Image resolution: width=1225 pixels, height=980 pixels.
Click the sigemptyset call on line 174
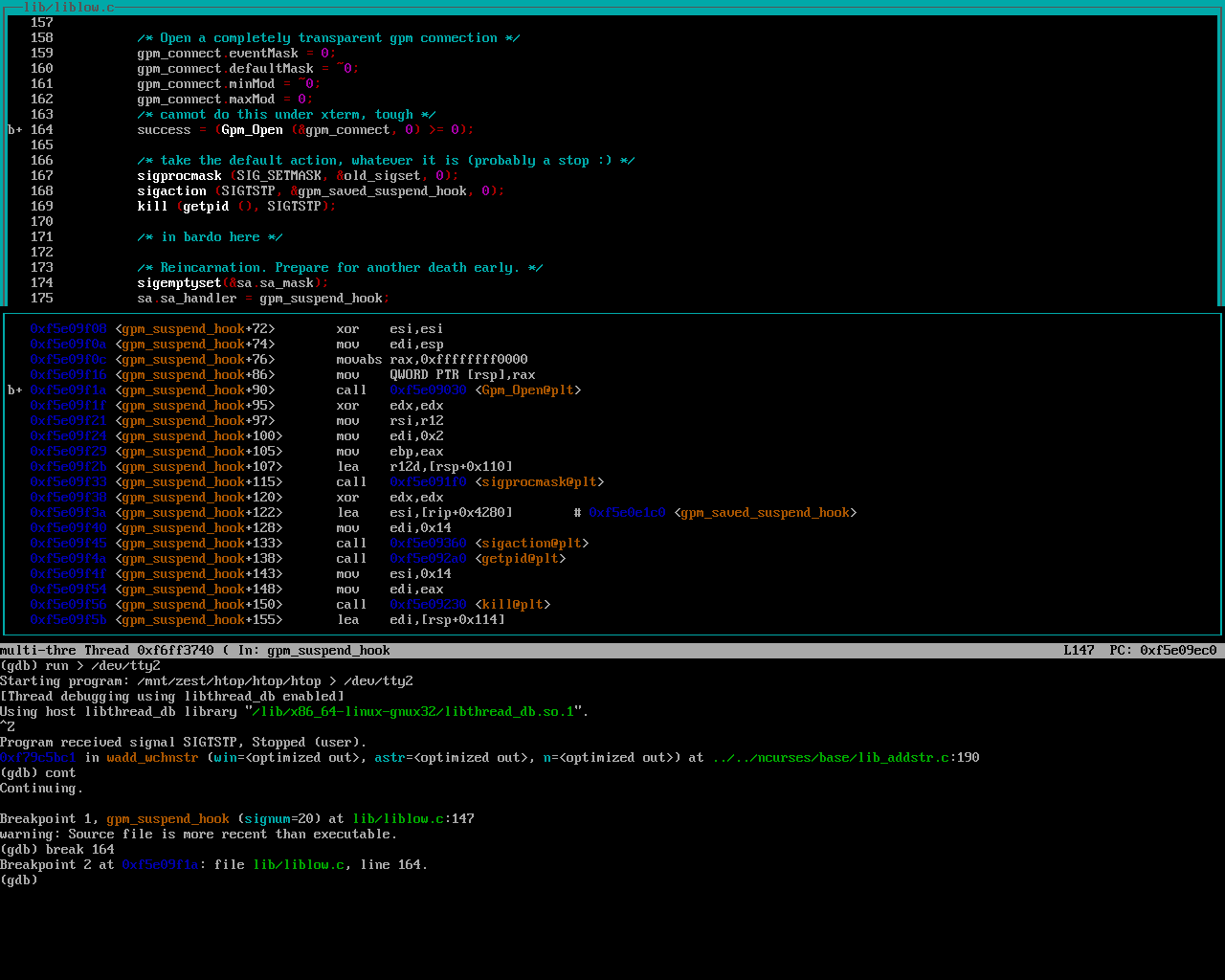(179, 283)
